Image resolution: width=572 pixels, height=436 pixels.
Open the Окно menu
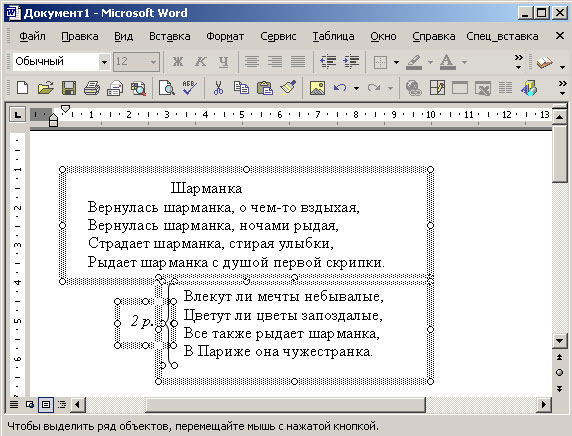coord(383,36)
